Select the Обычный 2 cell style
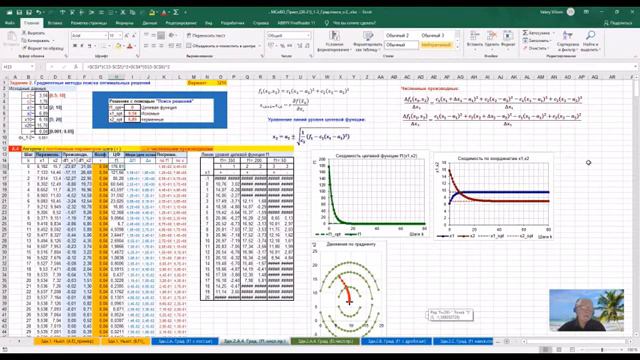Viewport: 640px width, 360px height. (x=401, y=36)
